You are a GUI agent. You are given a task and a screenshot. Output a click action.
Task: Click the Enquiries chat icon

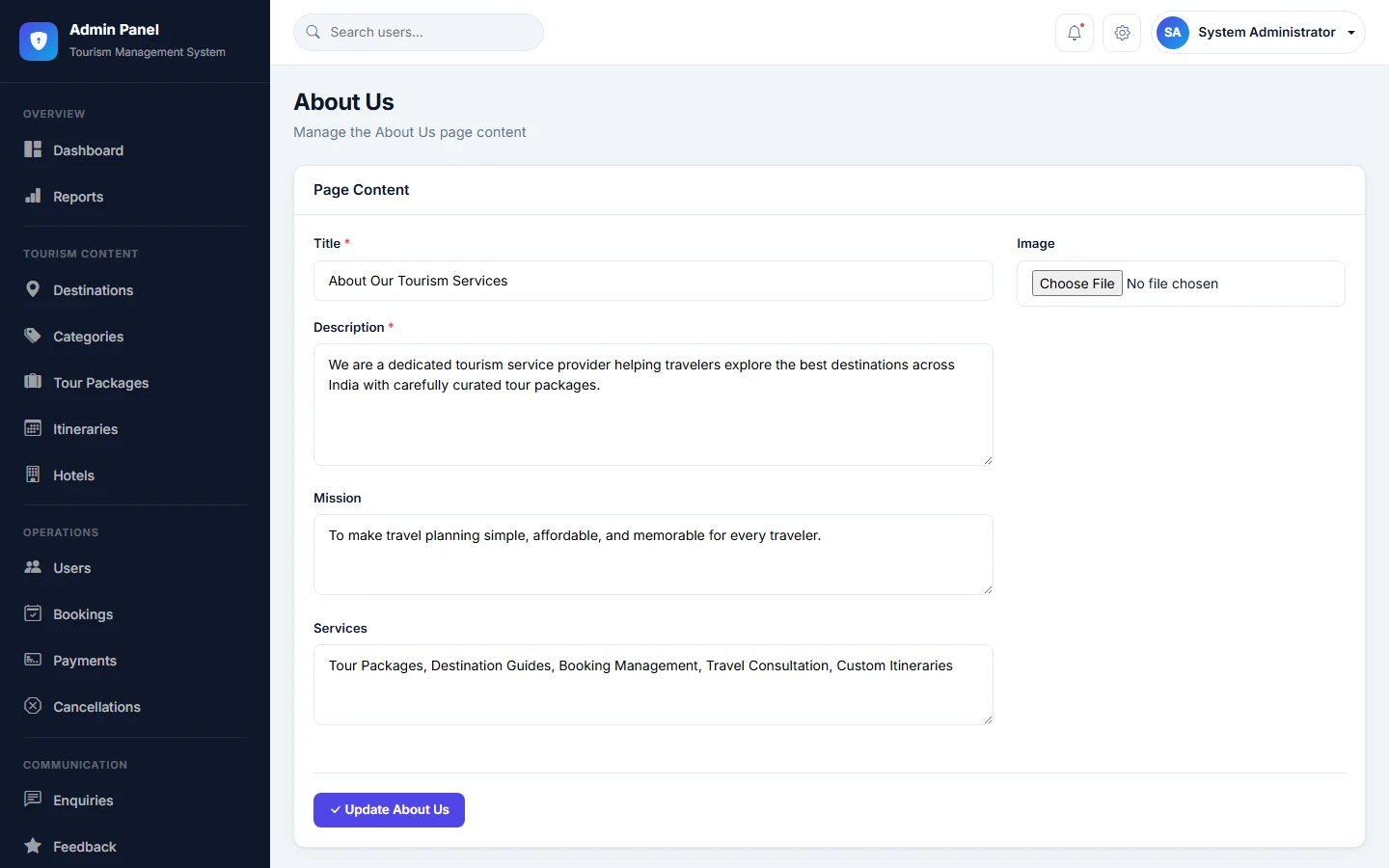click(x=33, y=800)
